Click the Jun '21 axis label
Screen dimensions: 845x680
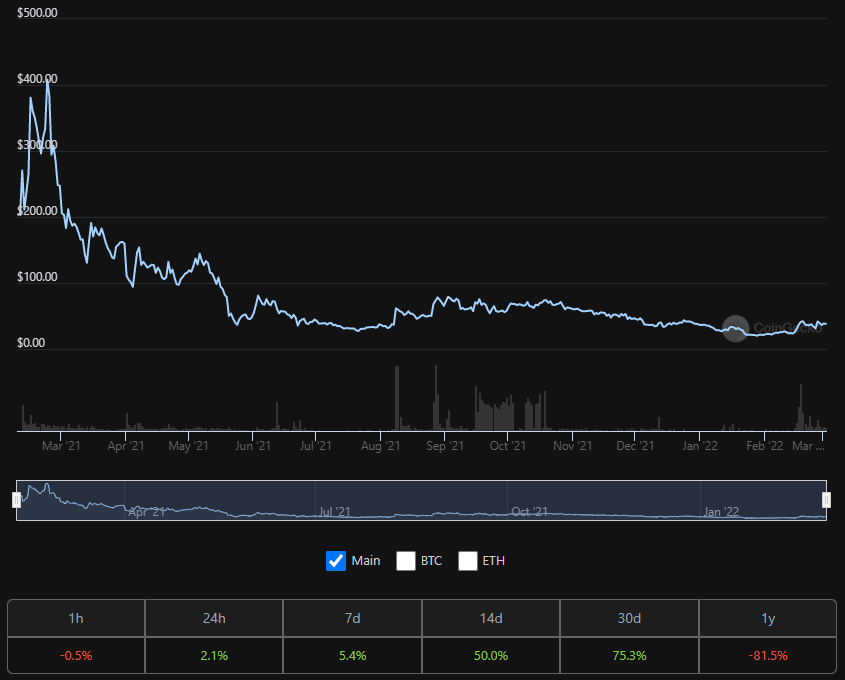click(x=253, y=446)
